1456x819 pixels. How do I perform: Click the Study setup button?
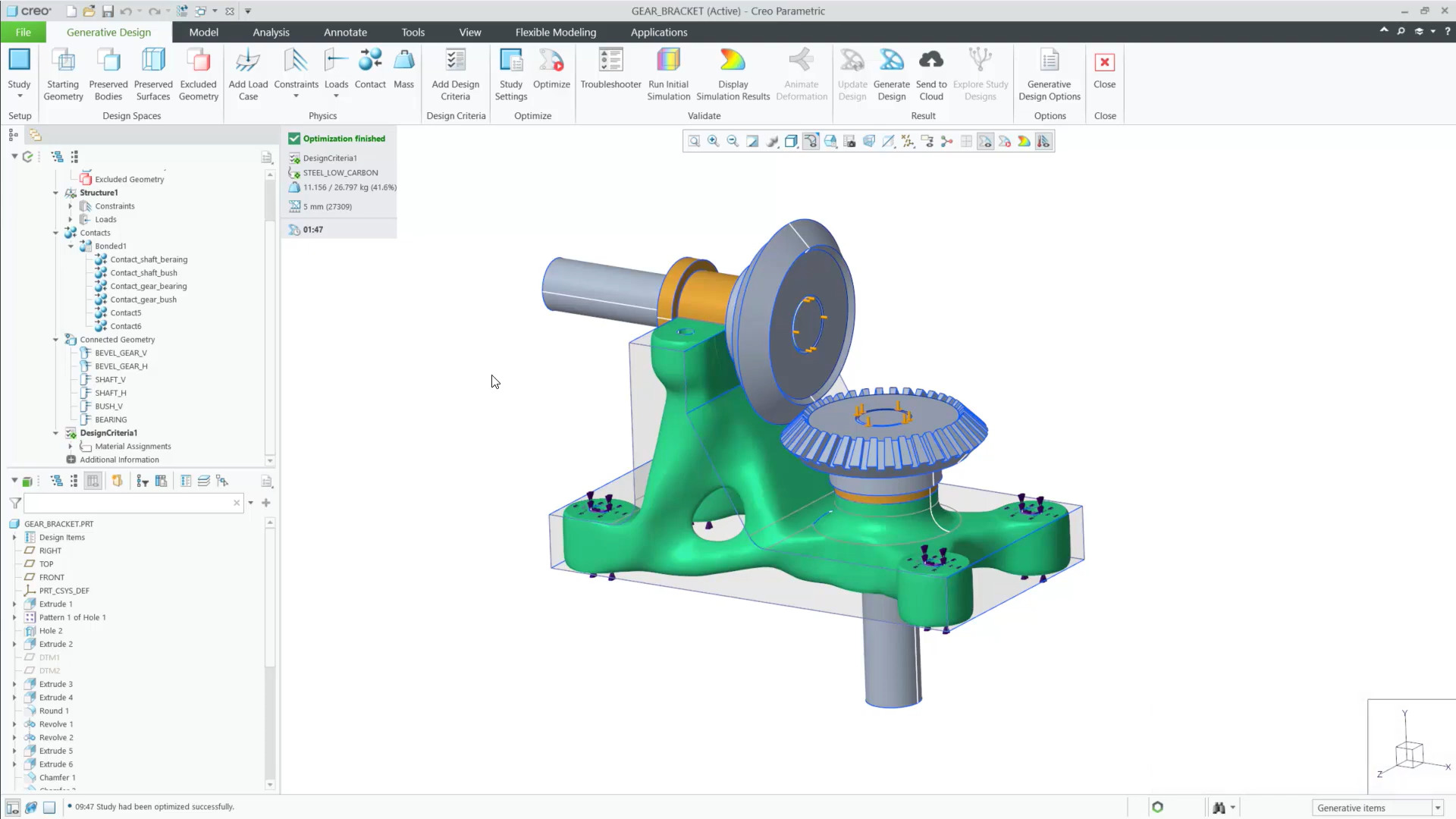[x=19, y=74]
